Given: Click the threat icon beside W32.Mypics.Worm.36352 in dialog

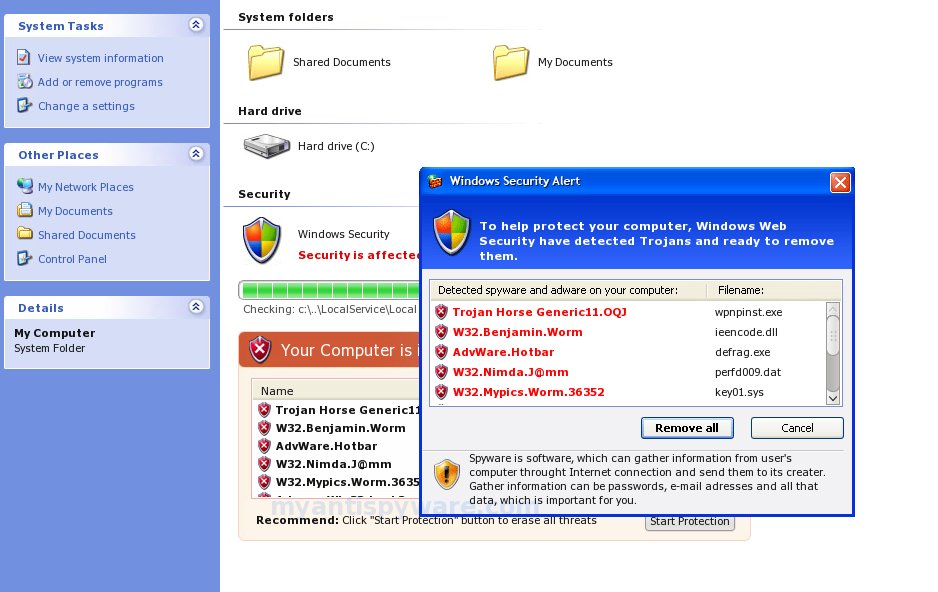Looking at the screenshot, I should [441, 392].
